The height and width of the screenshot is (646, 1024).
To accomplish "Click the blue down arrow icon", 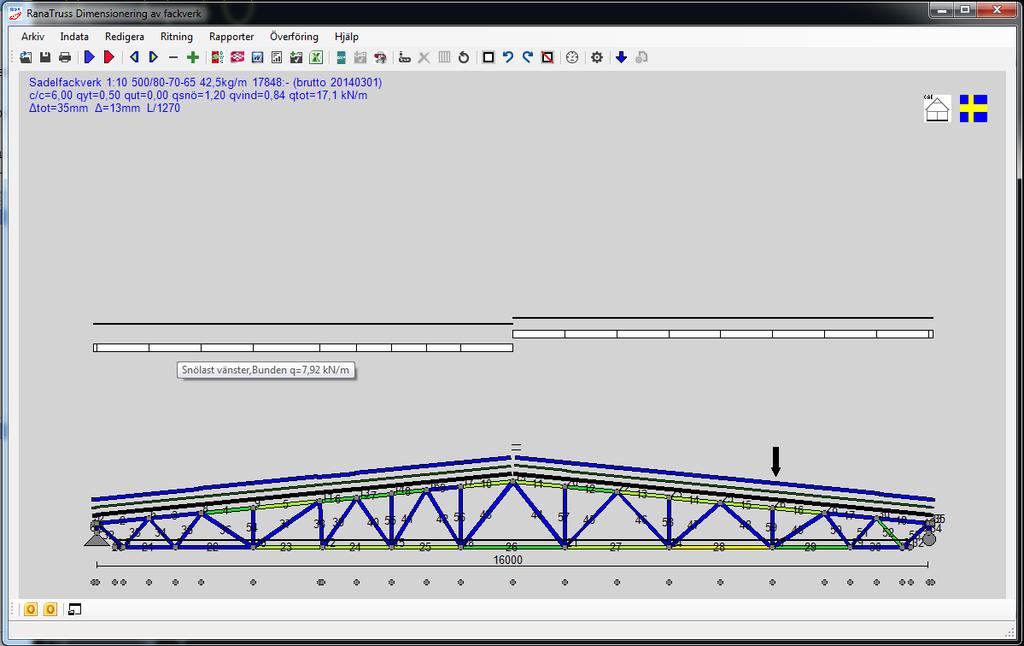I will tap(621, 57).
